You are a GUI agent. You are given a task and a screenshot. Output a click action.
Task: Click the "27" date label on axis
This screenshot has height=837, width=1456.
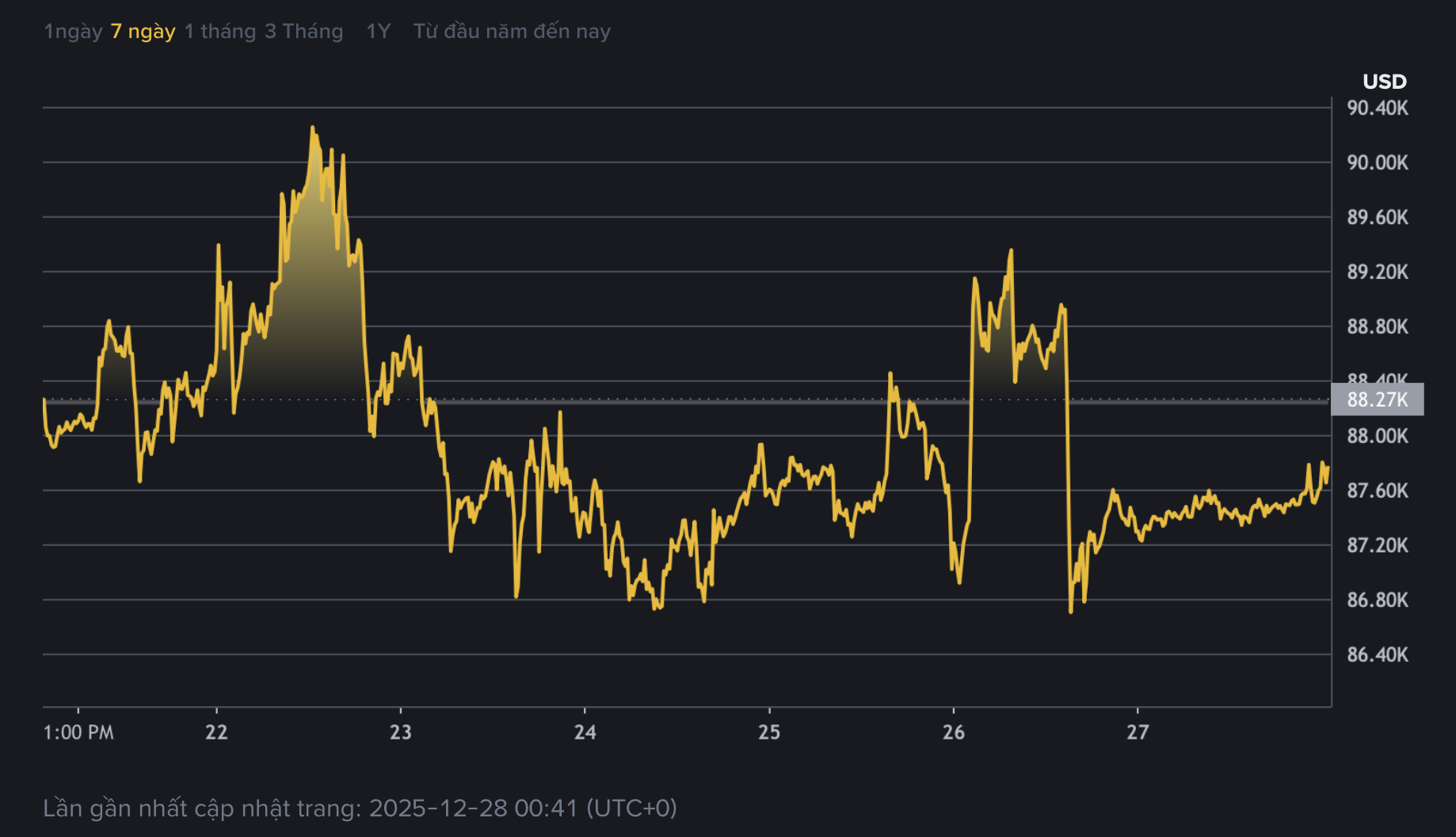tap(1138, 733)
